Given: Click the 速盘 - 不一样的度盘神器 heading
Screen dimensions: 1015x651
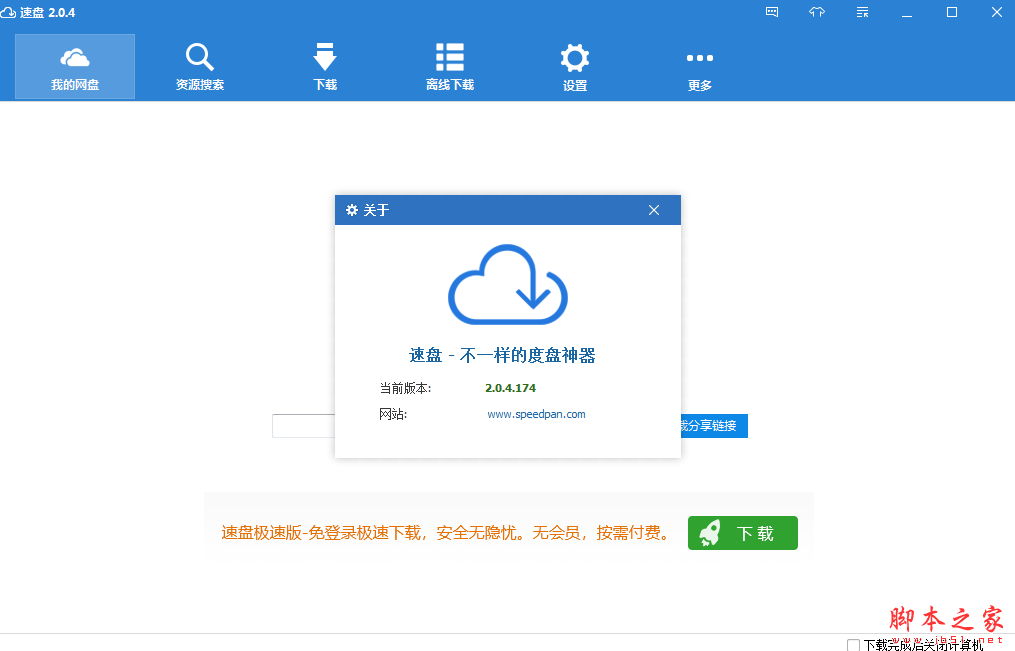Looking at the screenshot, I should pyautogui.click(x=502, y=355).
